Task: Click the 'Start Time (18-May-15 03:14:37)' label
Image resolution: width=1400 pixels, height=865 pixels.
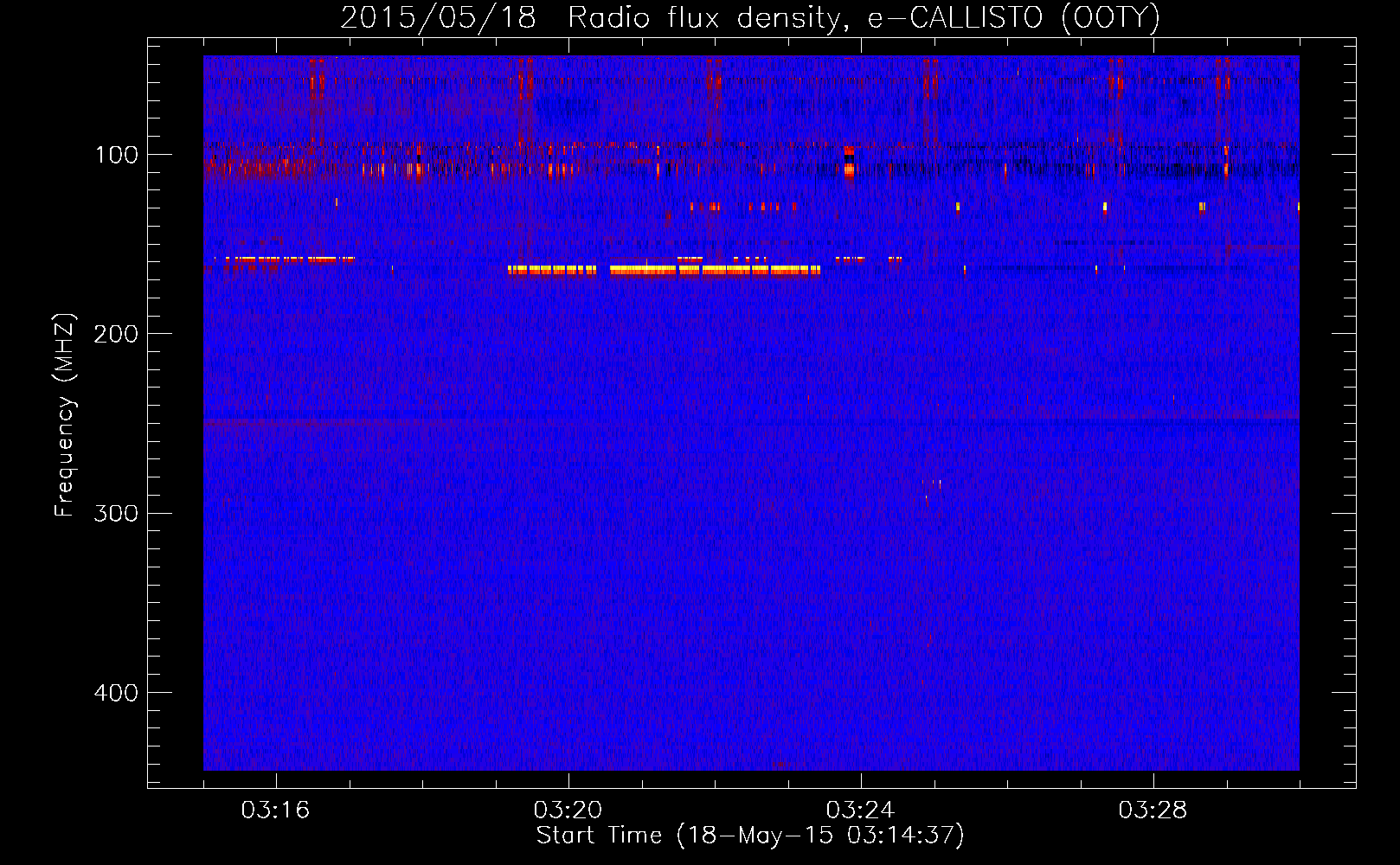Action: point(750,836)
